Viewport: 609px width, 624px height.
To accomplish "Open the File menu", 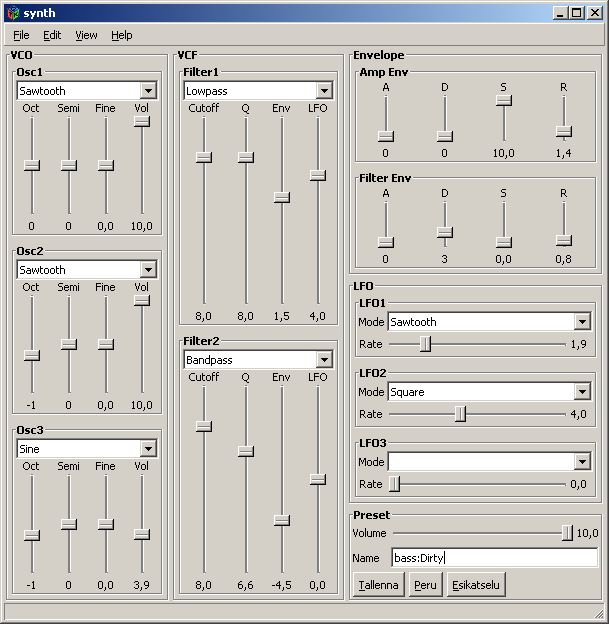I will 21,35.
